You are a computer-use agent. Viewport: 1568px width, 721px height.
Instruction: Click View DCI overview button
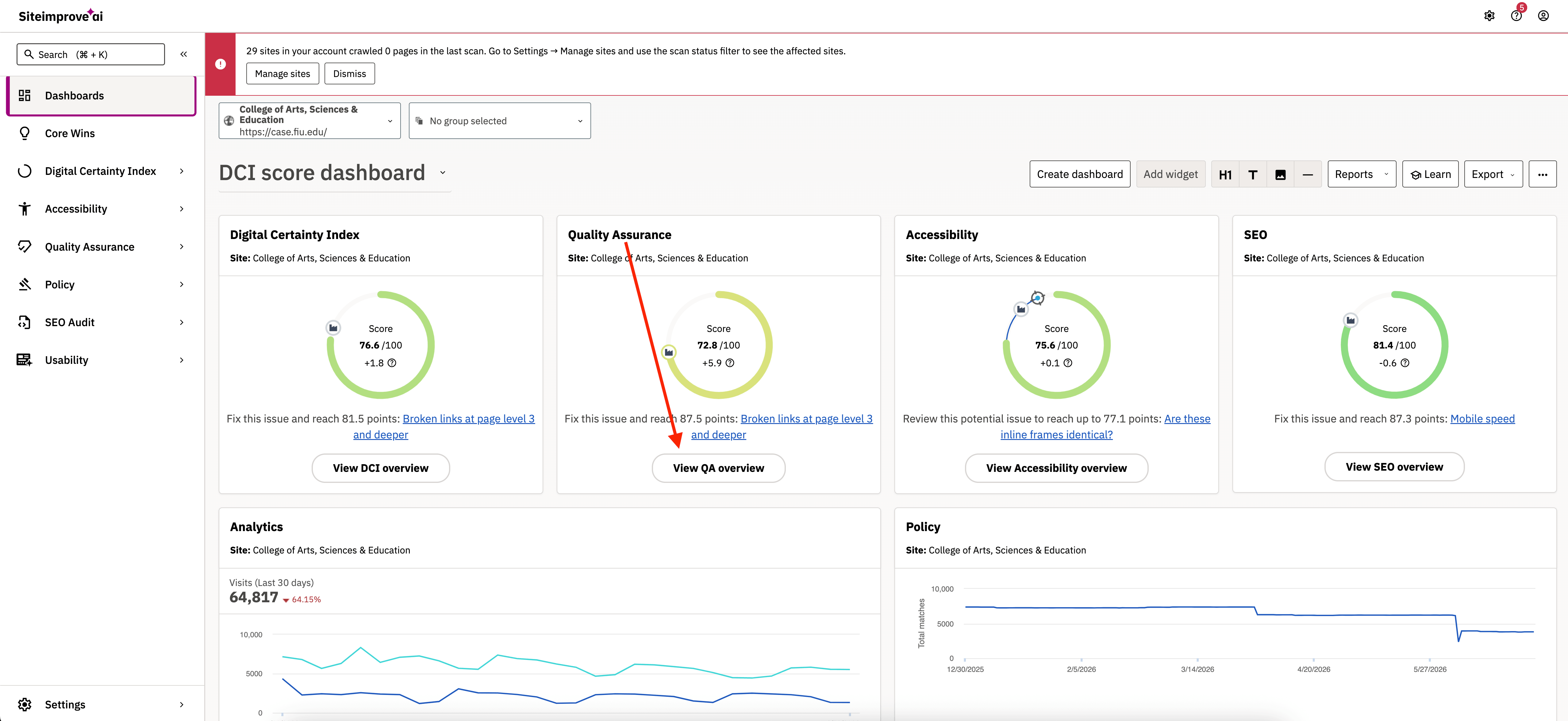[x=380, y=468]
